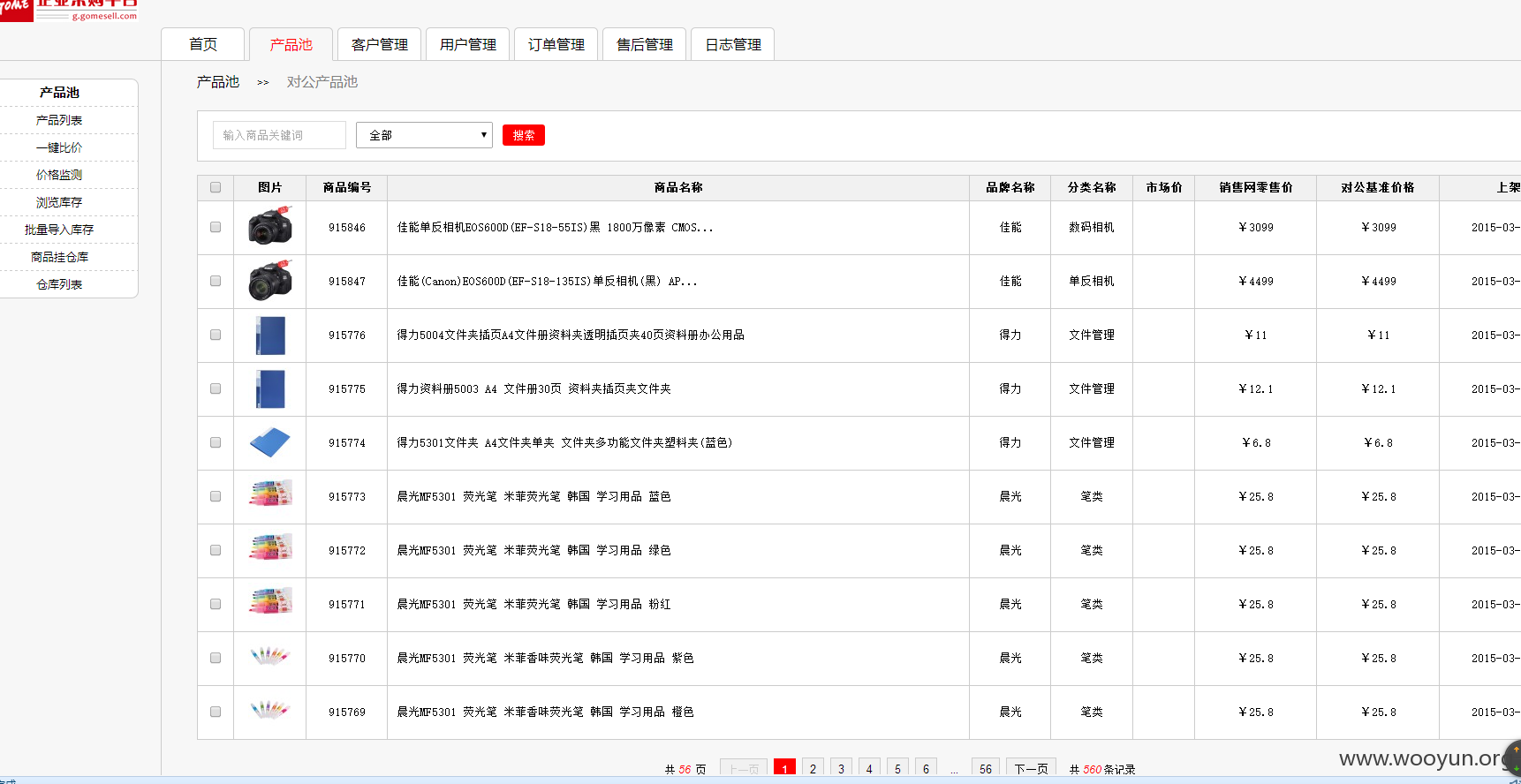Open the blue folder thumbnail for 915775

[270, 389]
